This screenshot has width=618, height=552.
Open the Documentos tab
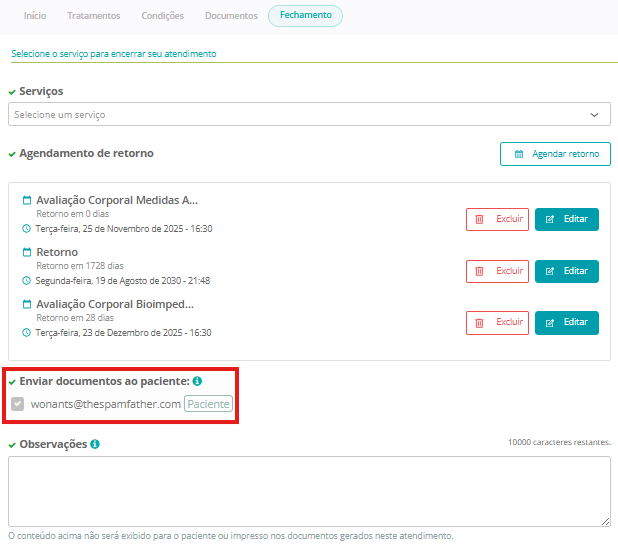coord(231,16)
